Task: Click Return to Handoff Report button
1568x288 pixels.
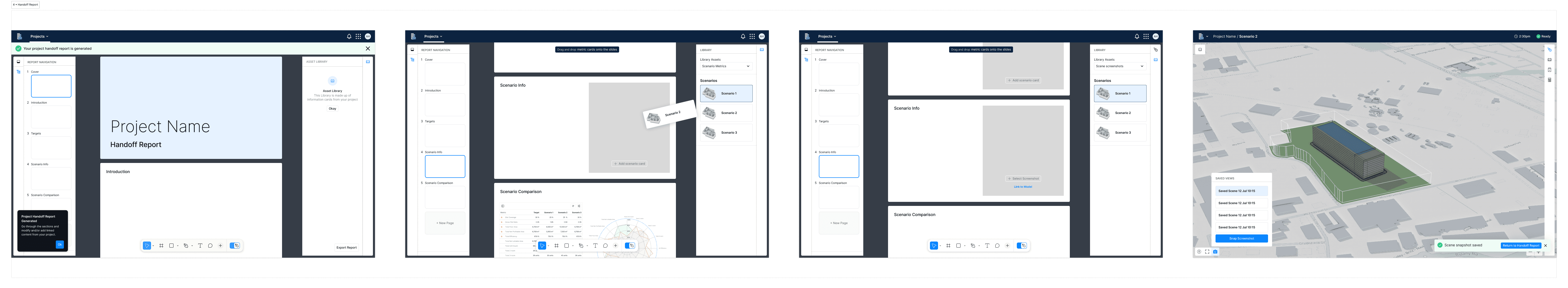Action: point(1521,245)
